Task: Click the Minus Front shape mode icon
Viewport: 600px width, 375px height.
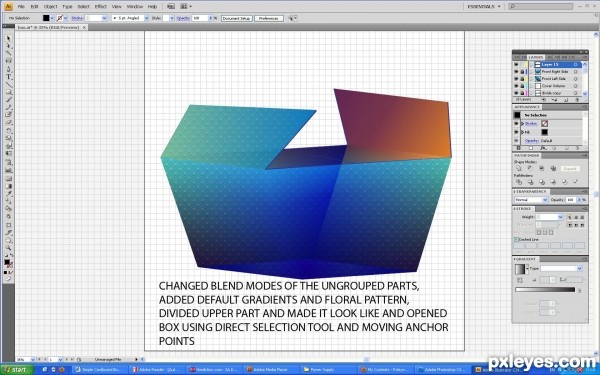Action: point(530,168)
